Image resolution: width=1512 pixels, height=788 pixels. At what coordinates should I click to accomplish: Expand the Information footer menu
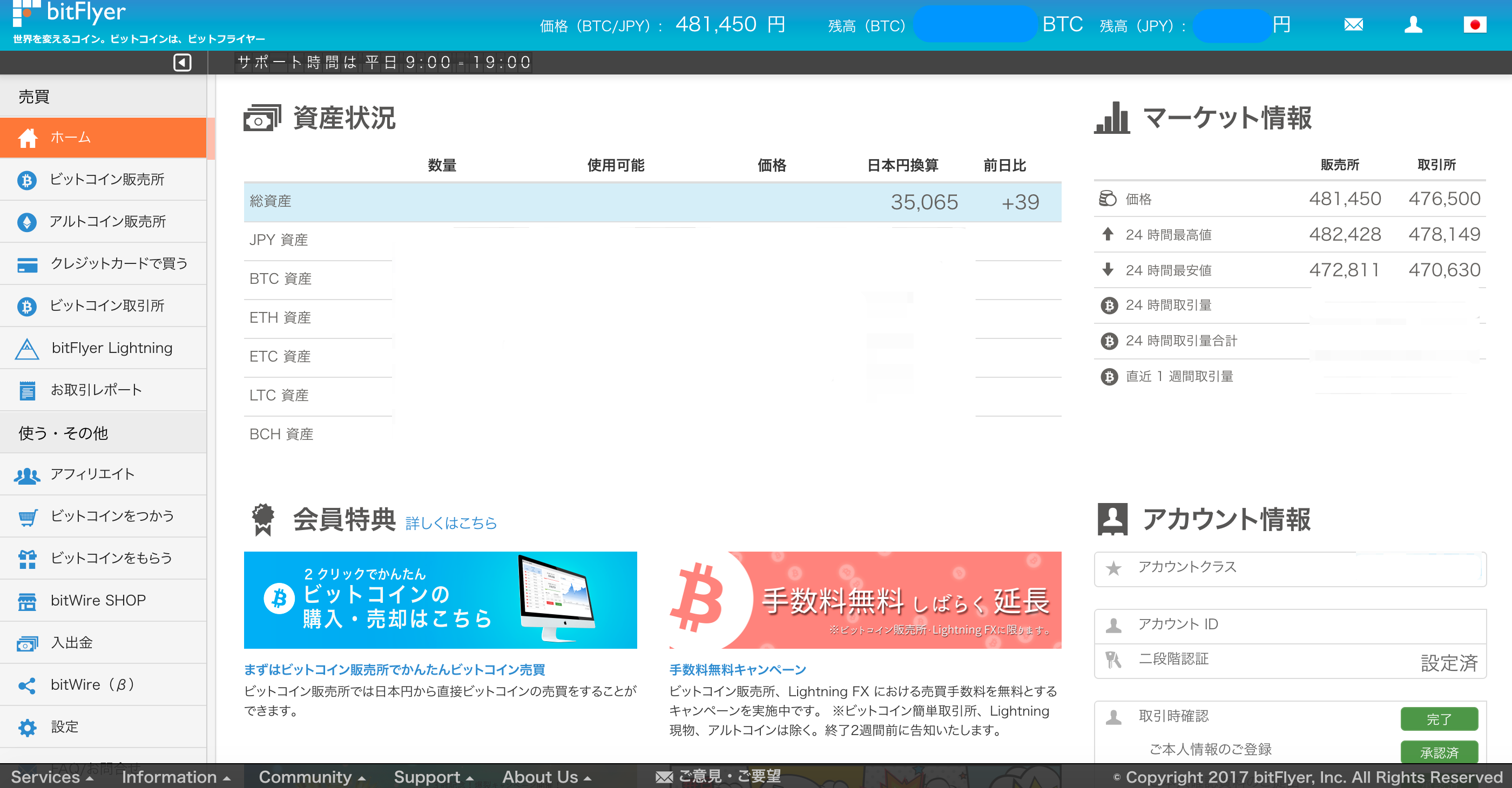pos(175,777)
